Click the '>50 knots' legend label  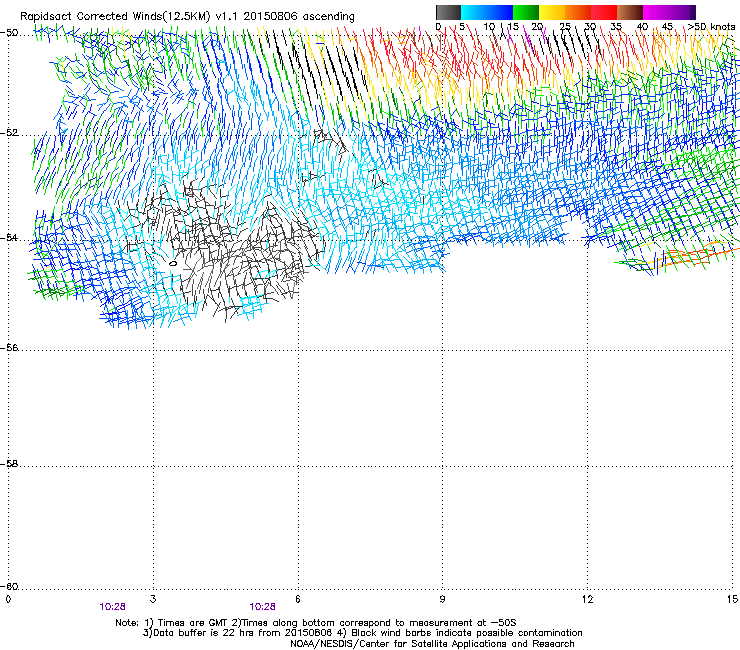click(711, 27)
